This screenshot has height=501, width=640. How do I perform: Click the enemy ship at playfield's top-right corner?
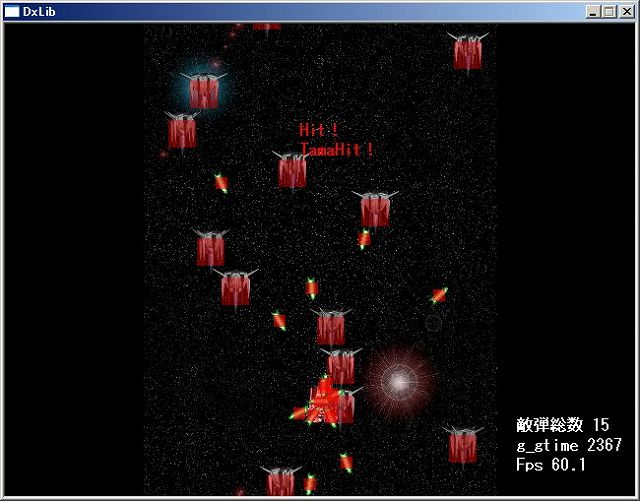pyautogui.click(x=468, y=52)
